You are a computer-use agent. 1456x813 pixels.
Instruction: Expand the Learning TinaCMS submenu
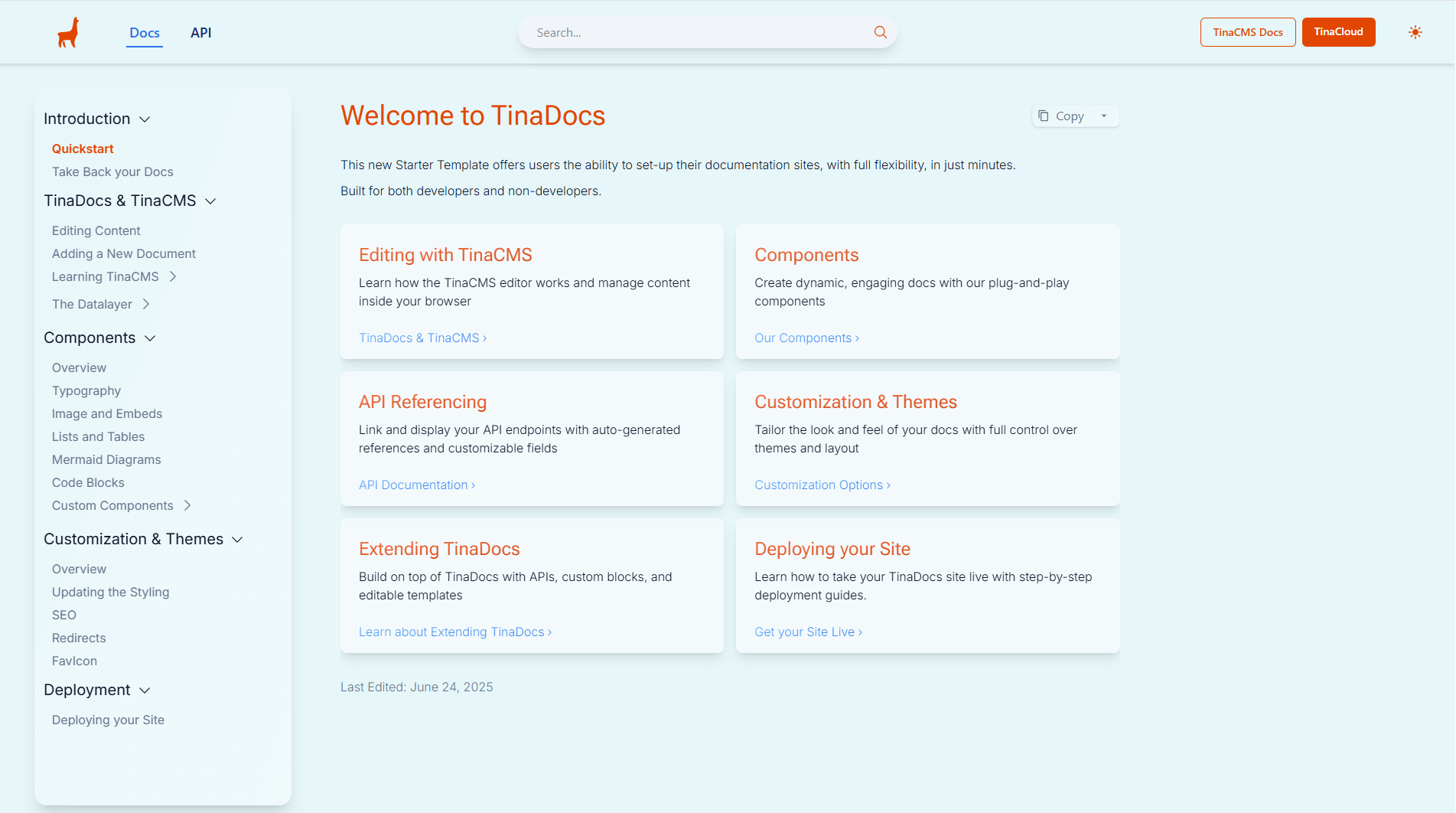(x=173, y=276)
